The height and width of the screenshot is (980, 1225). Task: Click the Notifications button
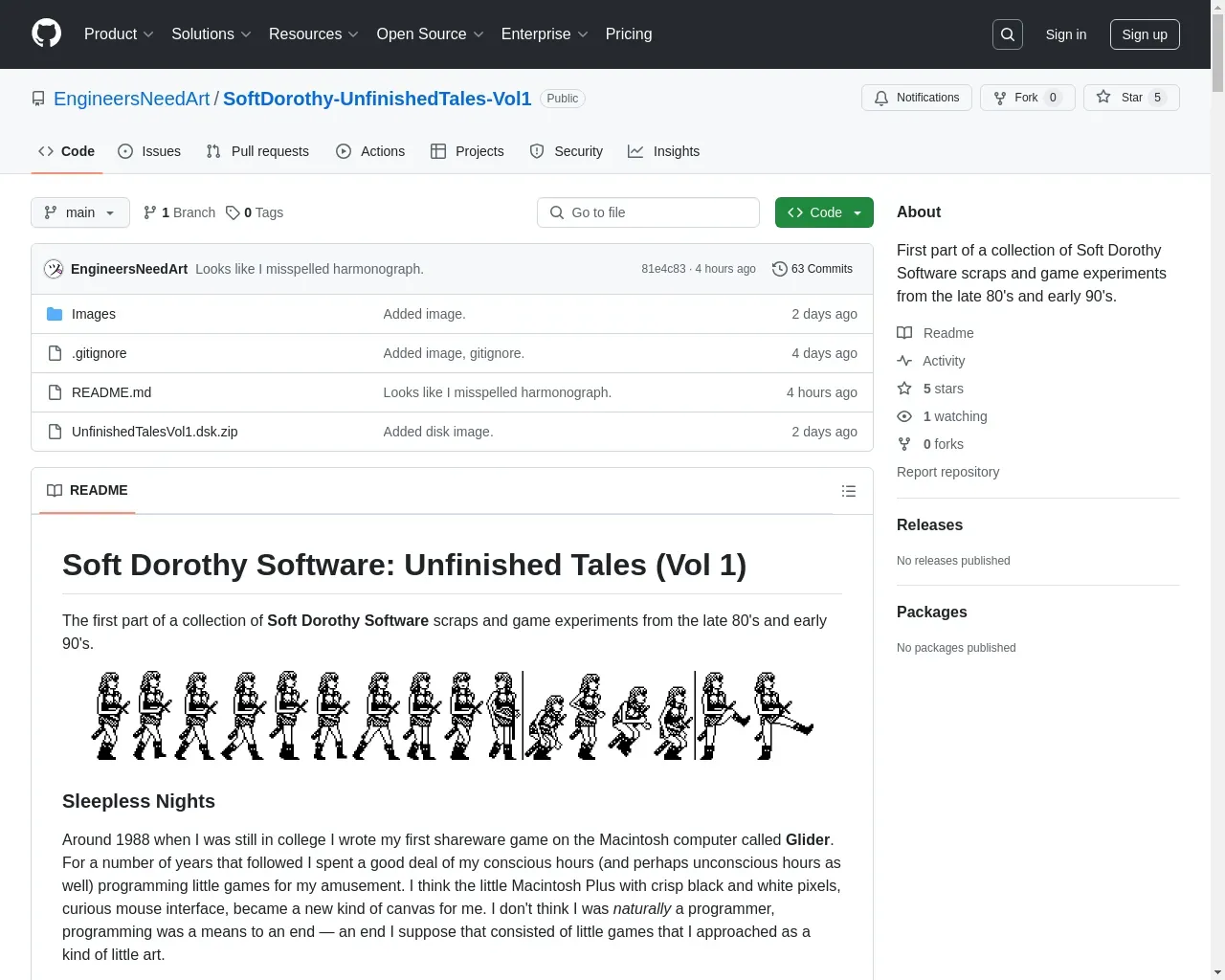917,98
